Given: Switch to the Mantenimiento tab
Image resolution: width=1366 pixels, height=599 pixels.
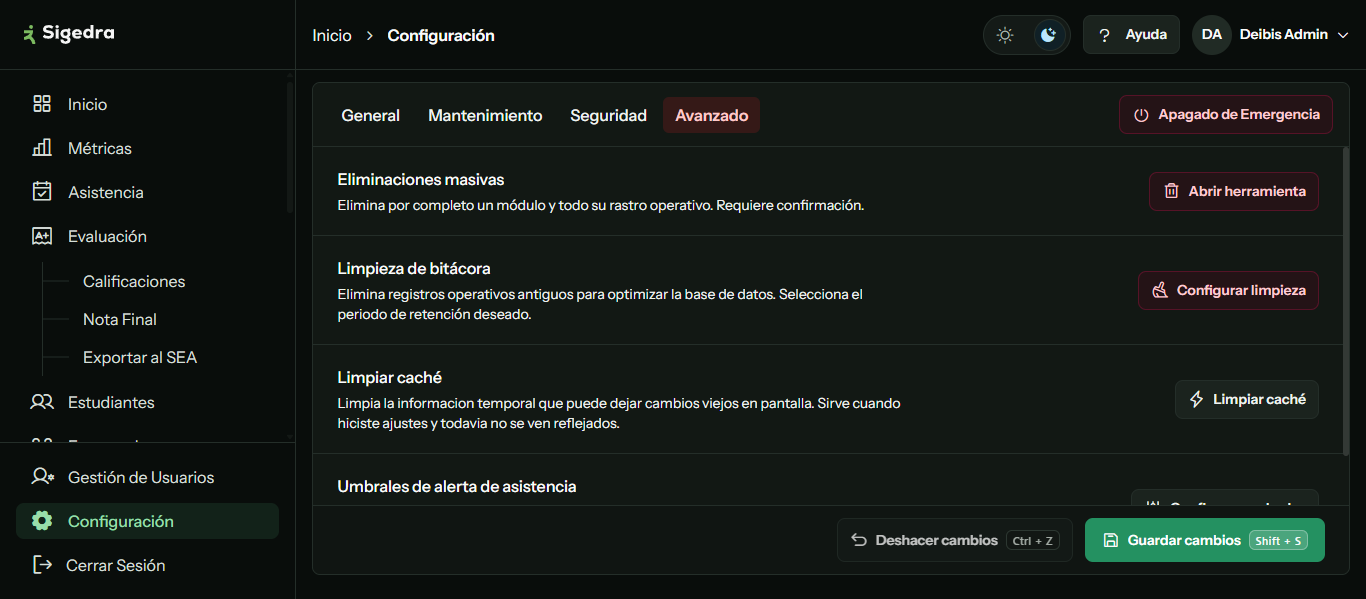Looking at the screenshot, I should tap(485, 116).
